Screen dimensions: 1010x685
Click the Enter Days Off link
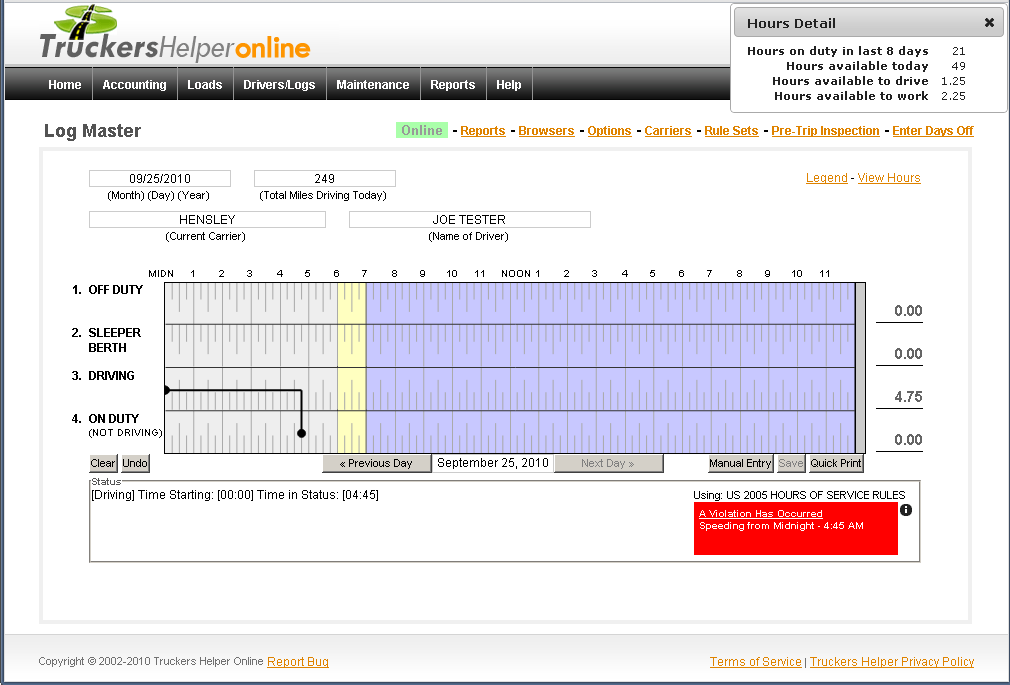[x=932, y=131]
